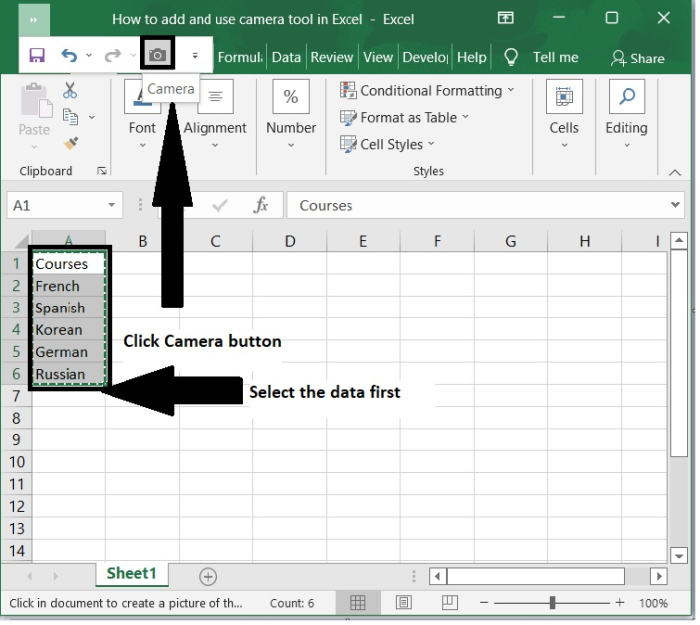This screenshot has width=700, height=625.
Task: Click the Insert Function fx icon
Action: point(261,205)
